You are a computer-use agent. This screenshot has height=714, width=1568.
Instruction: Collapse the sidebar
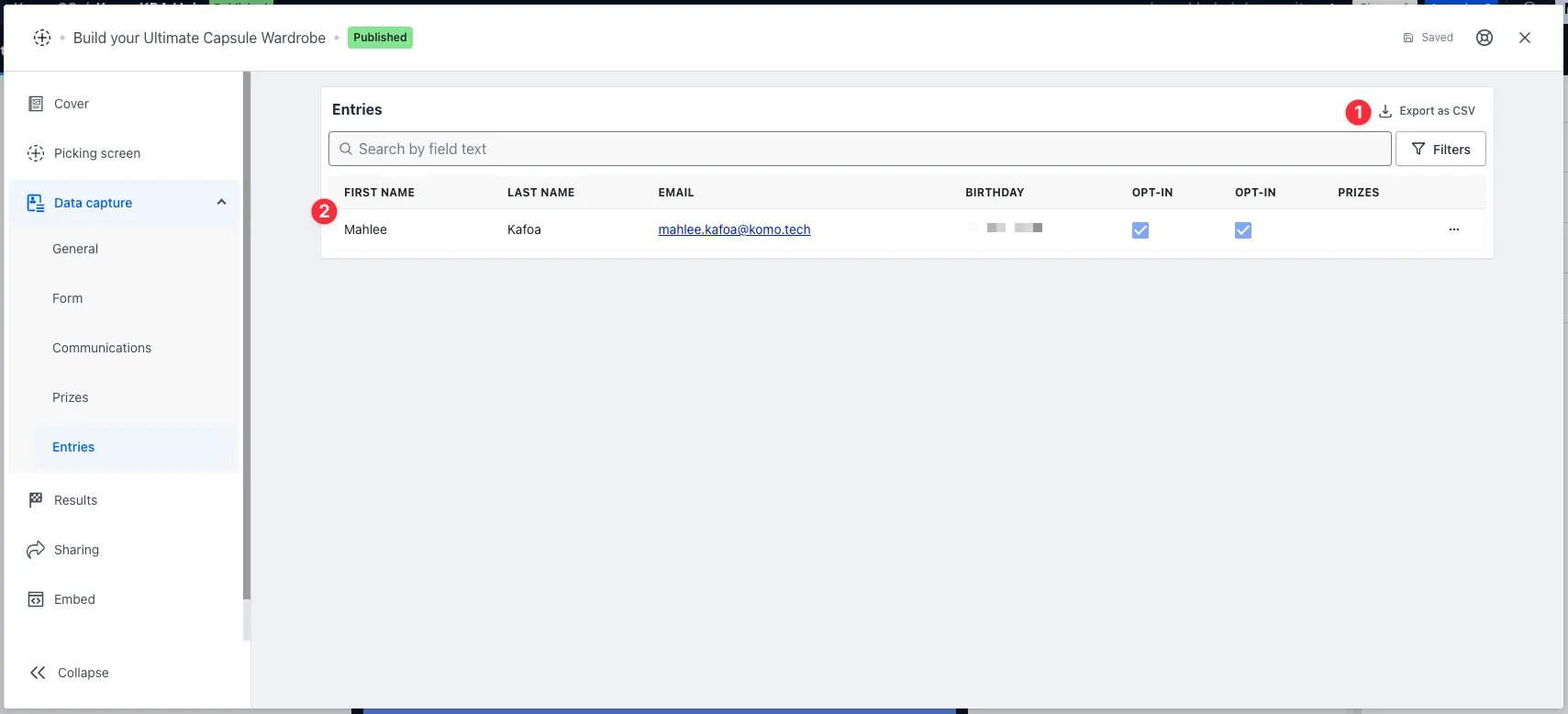coord(69,673)
